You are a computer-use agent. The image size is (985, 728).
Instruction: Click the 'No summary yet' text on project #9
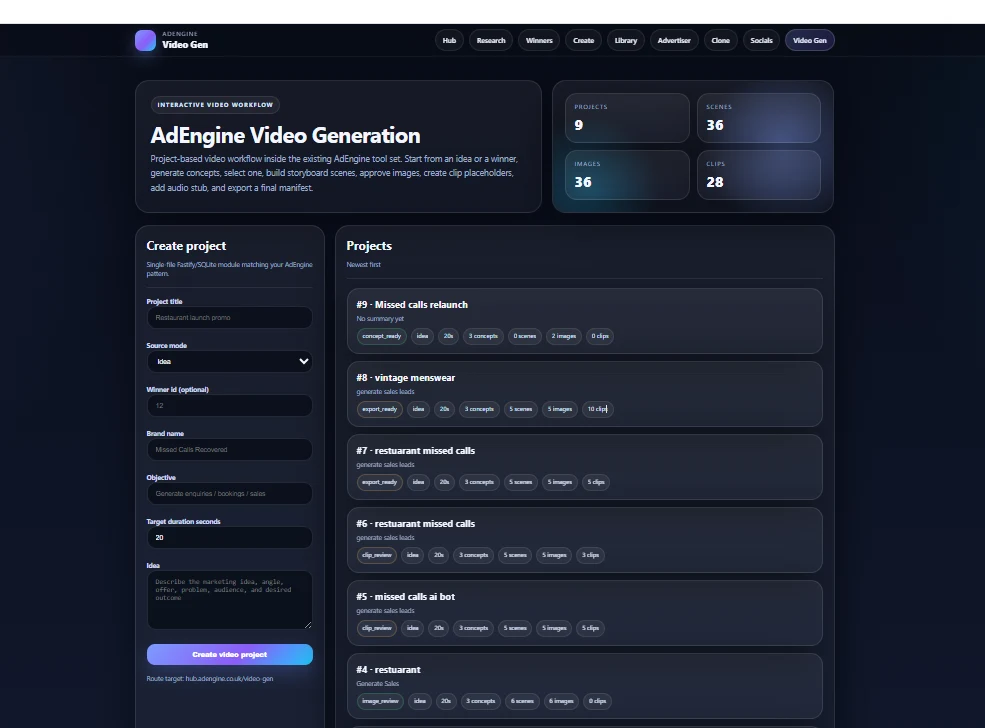tap(380, 318)
